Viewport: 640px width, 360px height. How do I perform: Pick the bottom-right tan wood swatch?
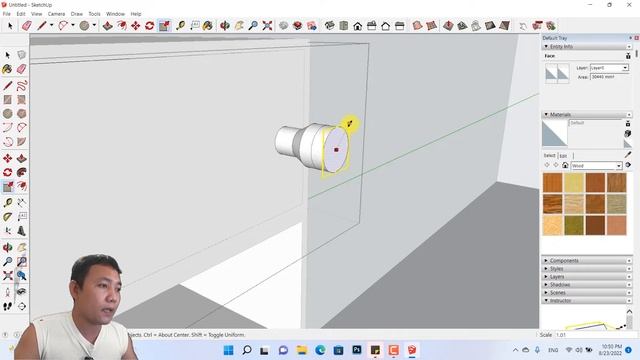pyautogui.click(x=616, y=225)
